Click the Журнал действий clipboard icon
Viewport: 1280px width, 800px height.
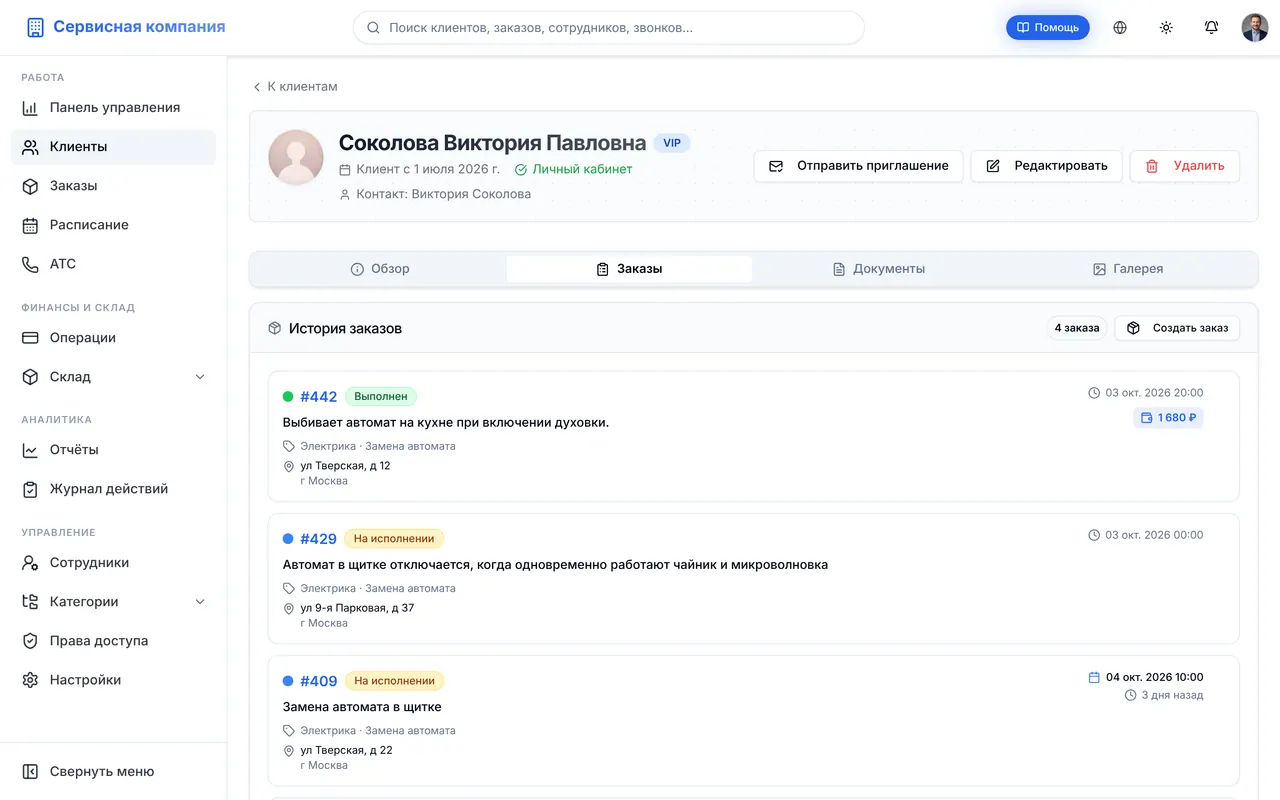click(x=31, y=489)
